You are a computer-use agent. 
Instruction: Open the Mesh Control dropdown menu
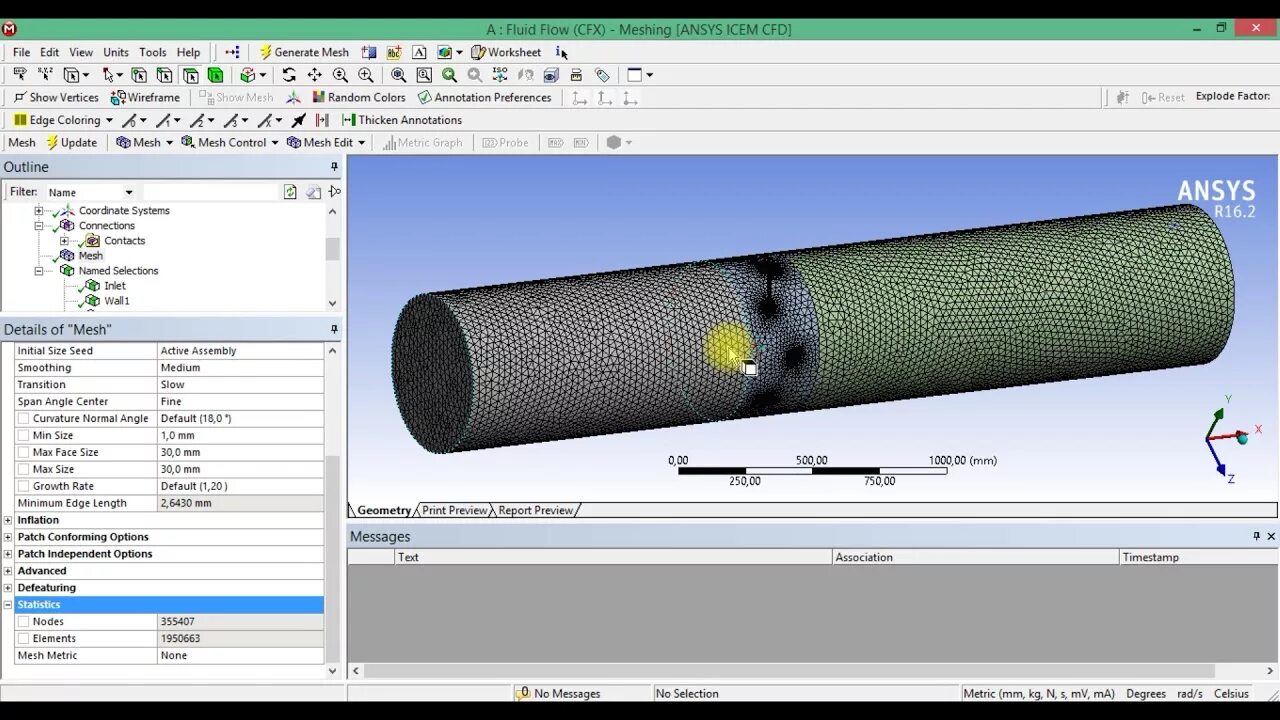pyautogui.click(x=230, y=142)
